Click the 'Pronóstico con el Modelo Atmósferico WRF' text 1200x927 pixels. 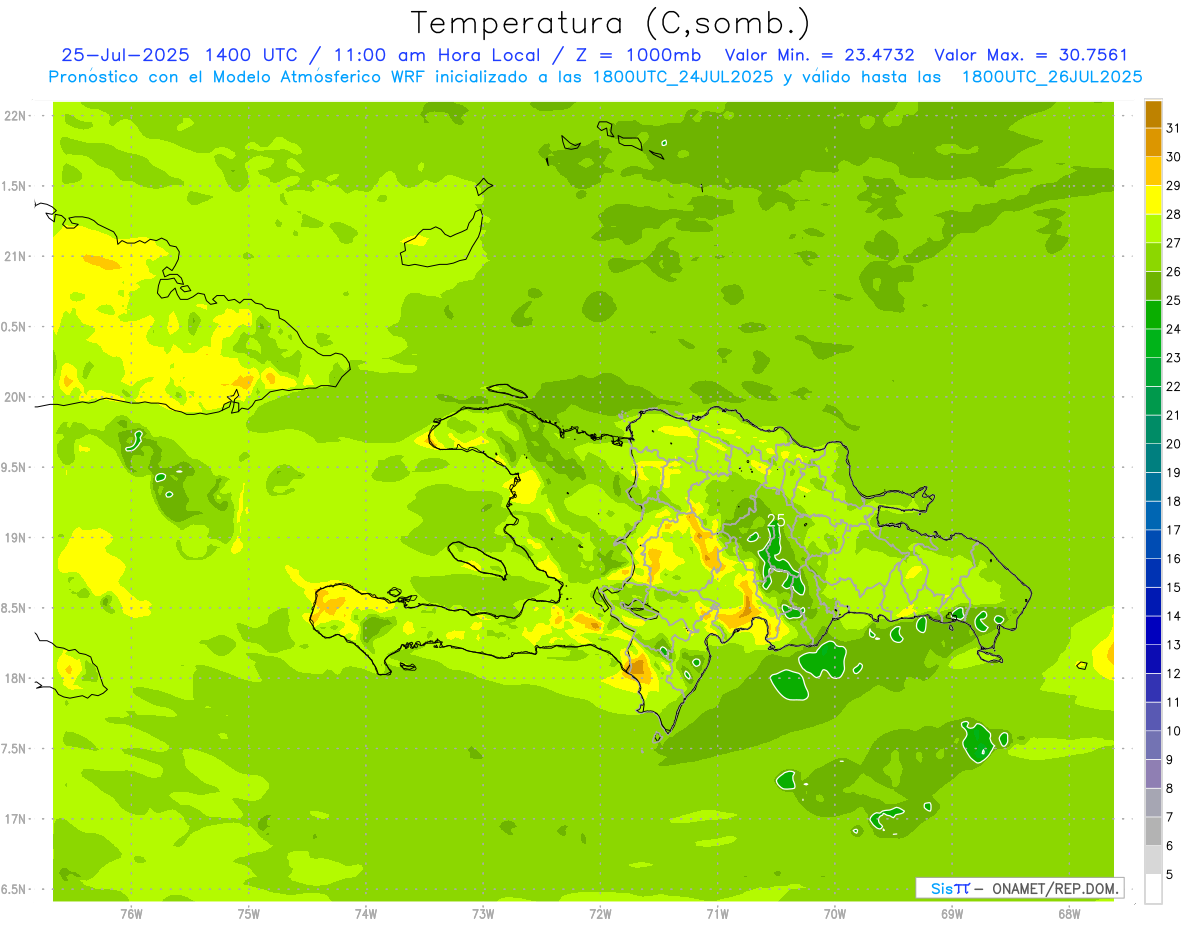(239, 77)
